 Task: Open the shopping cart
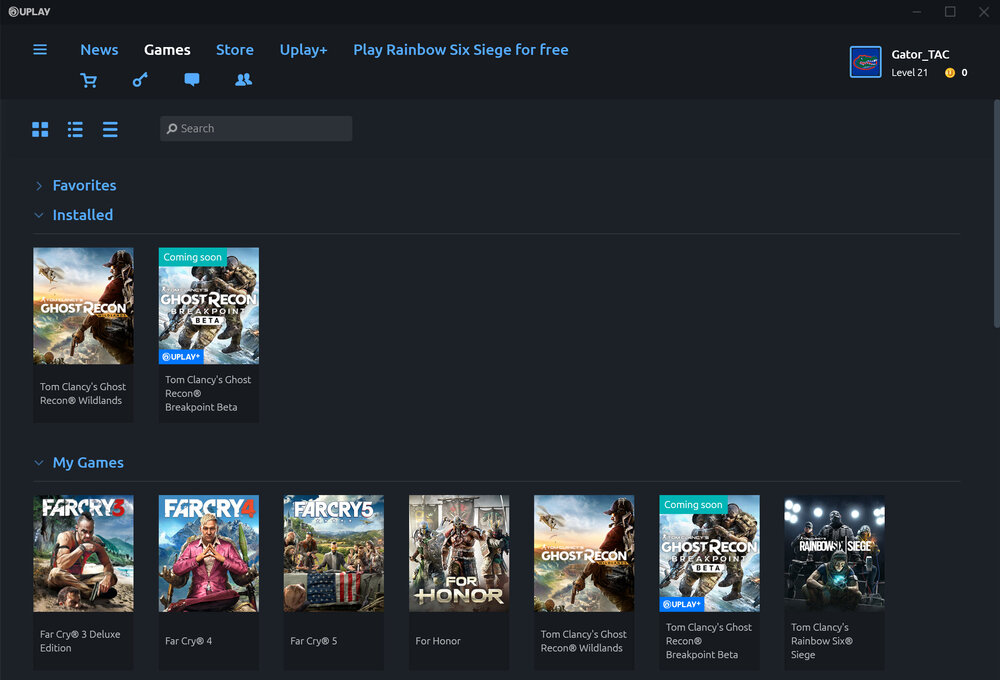[89, 80]
